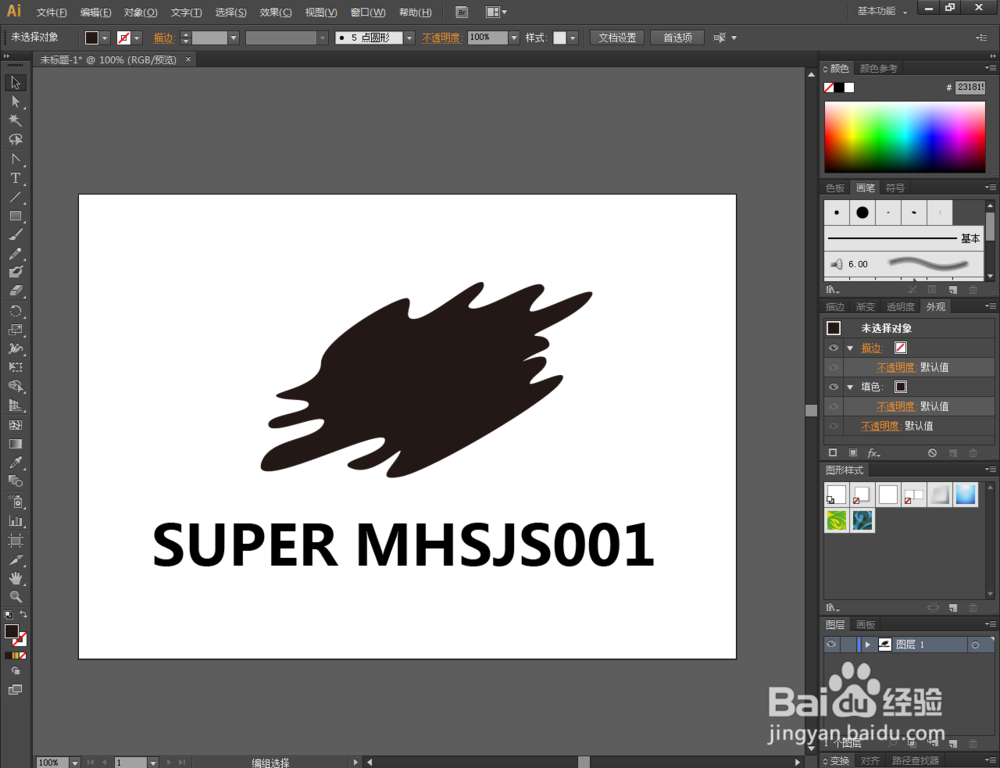The image size is (1000, 768).
Task: Click the white swatch in Color panel
Action: [849, 87]
